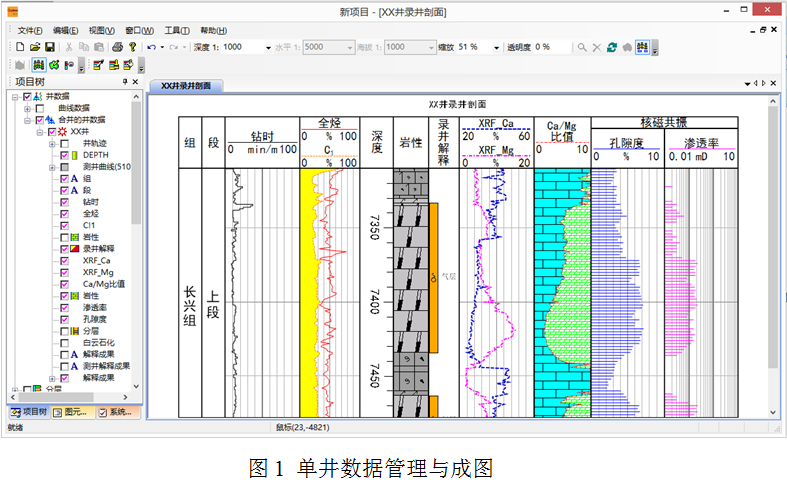Viewport: 787px width, 480px height.
Task: Click the green refresh icon
Action: tap(612, 47)
